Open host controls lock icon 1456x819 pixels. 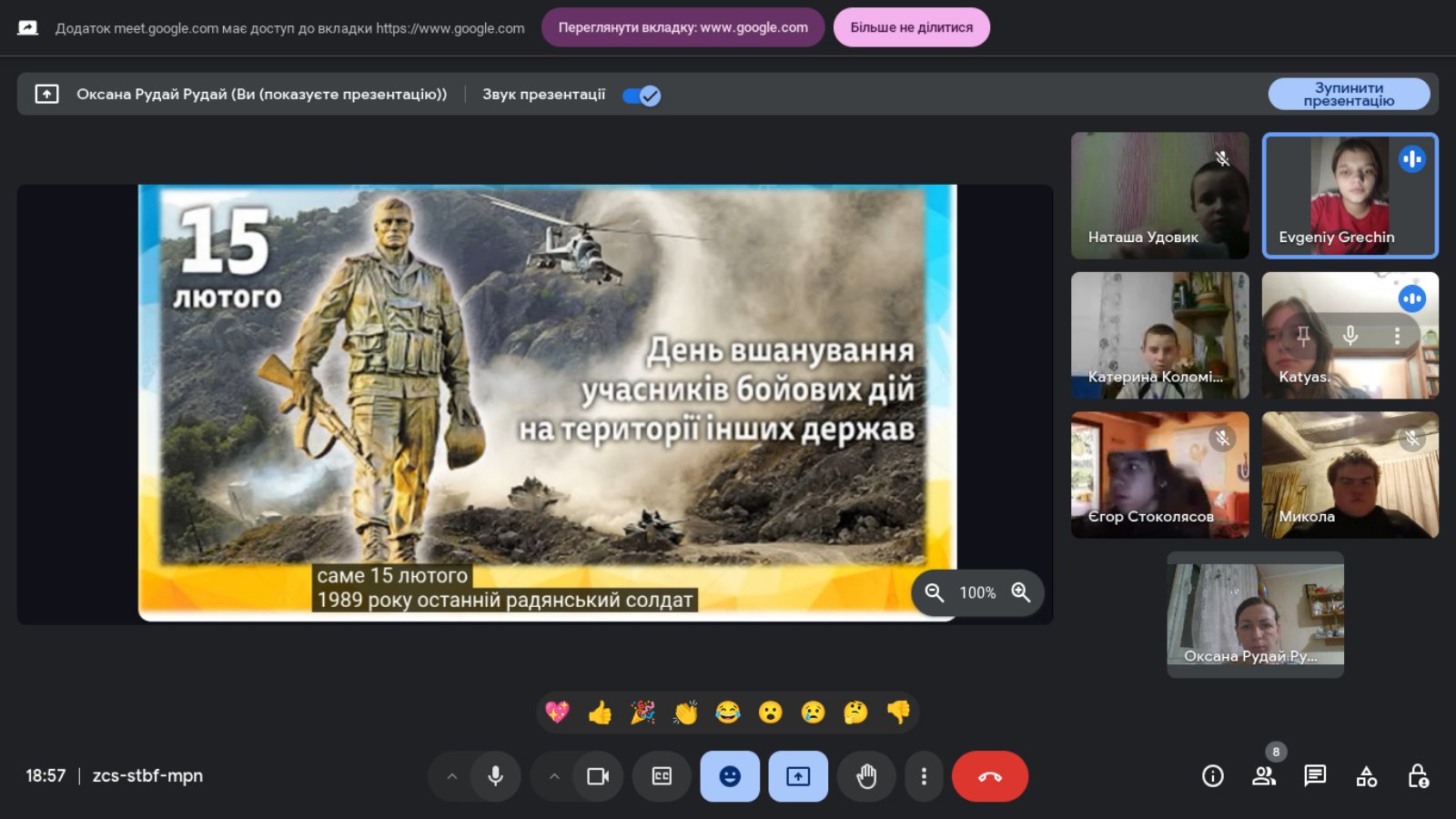1418,776
